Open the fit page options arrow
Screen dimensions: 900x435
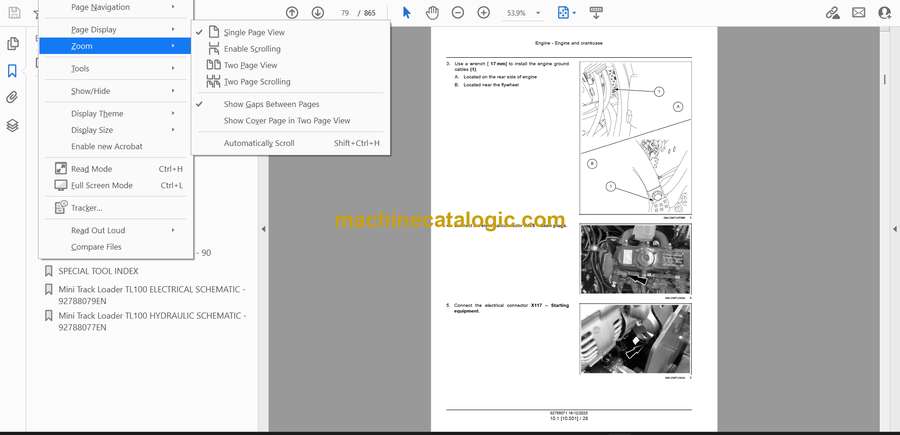(x=574, y=13)
